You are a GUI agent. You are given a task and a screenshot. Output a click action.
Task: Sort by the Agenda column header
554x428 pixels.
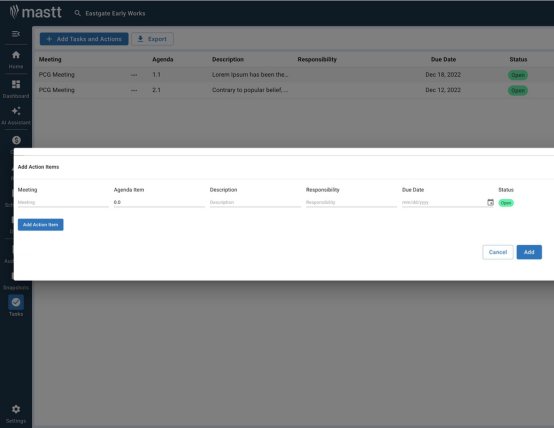pos(163,59)
